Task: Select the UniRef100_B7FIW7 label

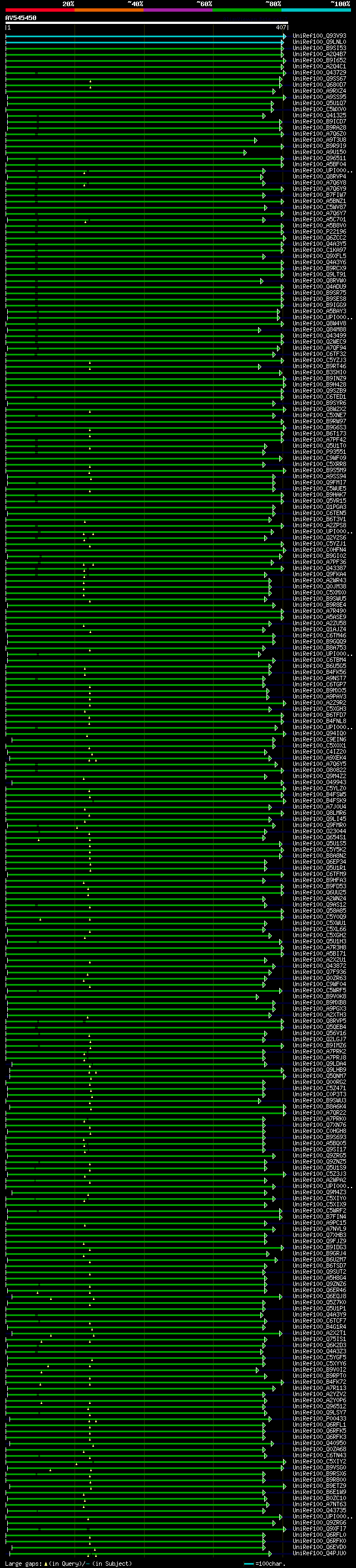Action: pyautogui.click(x=319, y=195)
